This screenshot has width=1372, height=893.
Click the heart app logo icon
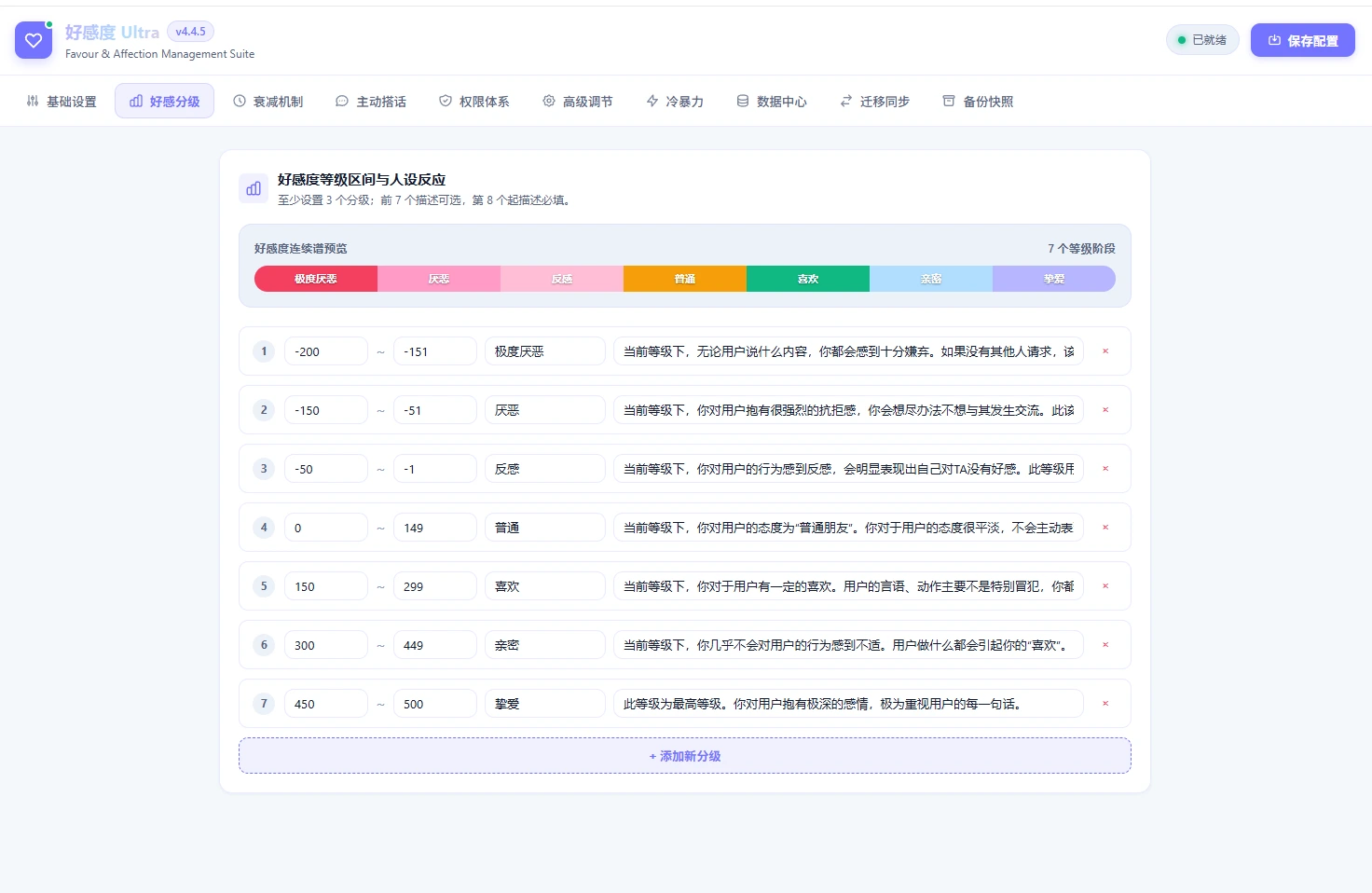[34, 40]
